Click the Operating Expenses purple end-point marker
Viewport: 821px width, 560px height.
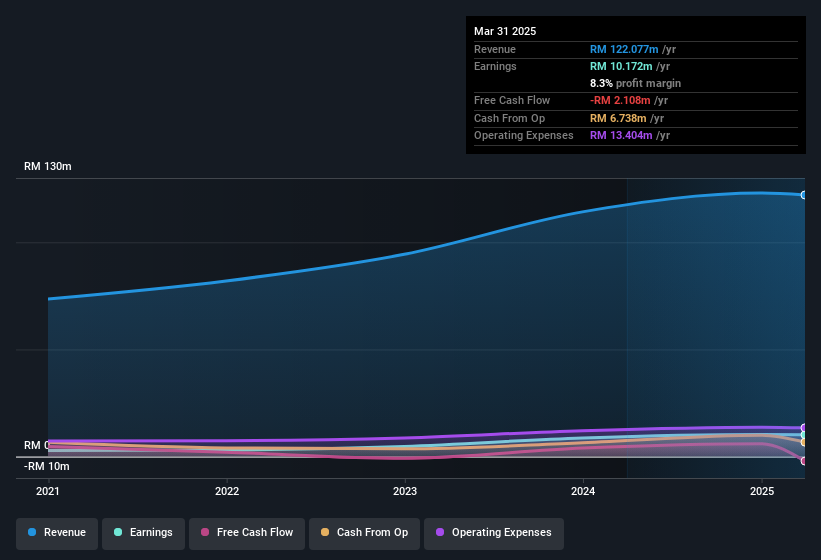pyautogui.click(x=804, y=428)
